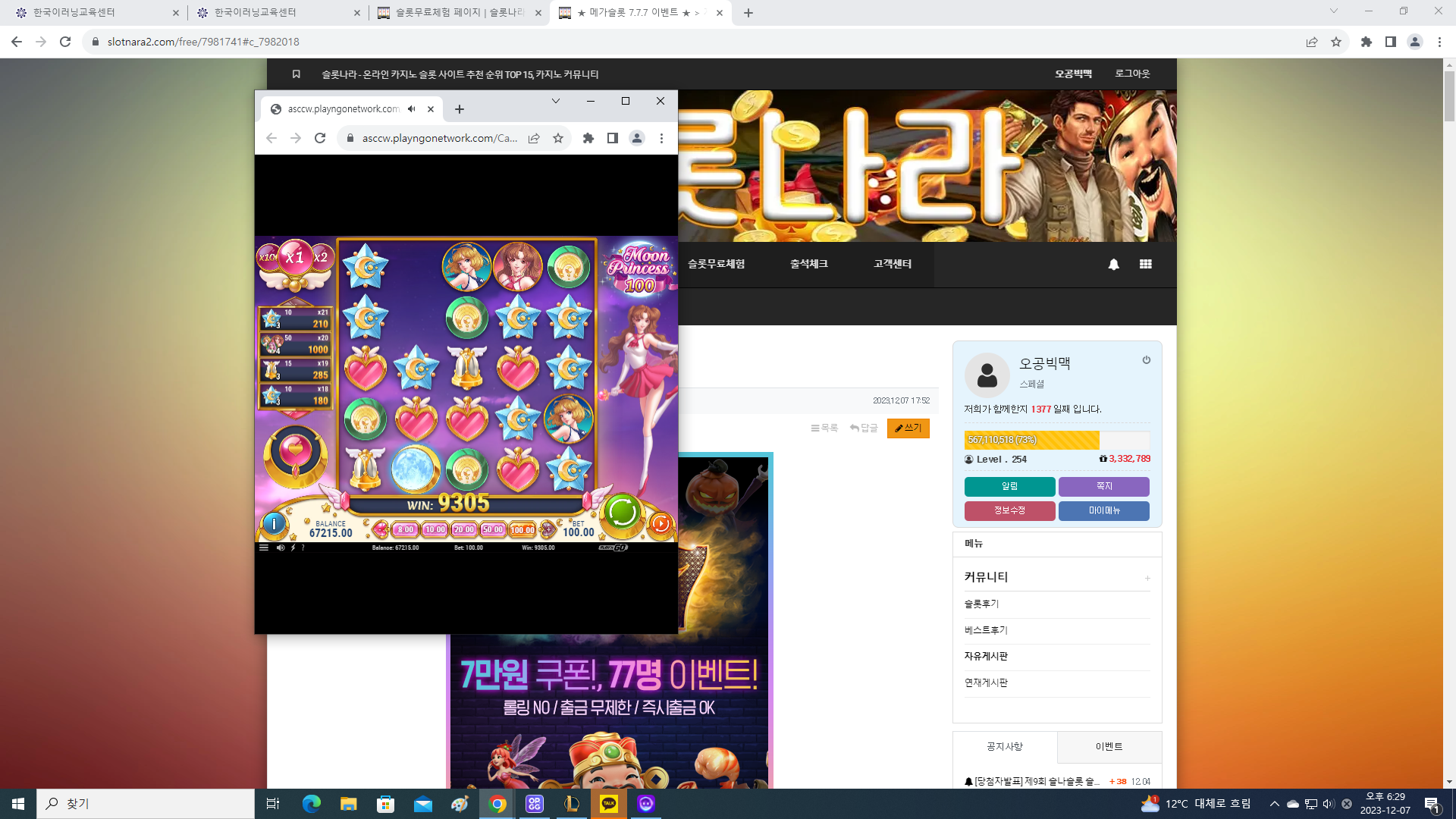Screen dimensions: 1456x819
Task: Start autoplay with the orange play button
Action: point(661,523)
